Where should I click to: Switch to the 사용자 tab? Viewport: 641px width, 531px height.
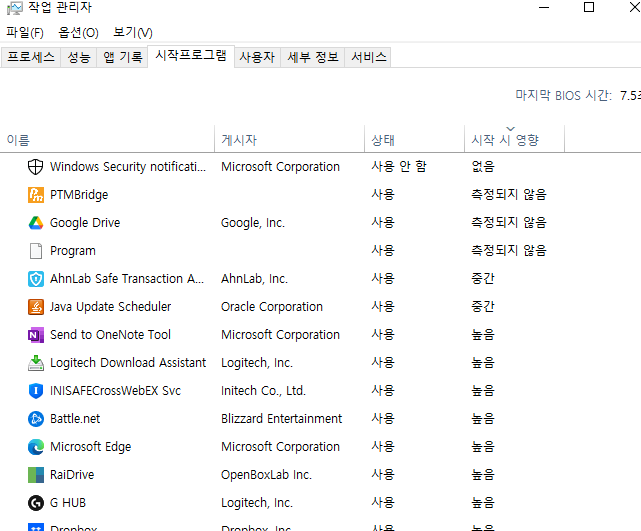coord(257,57)
